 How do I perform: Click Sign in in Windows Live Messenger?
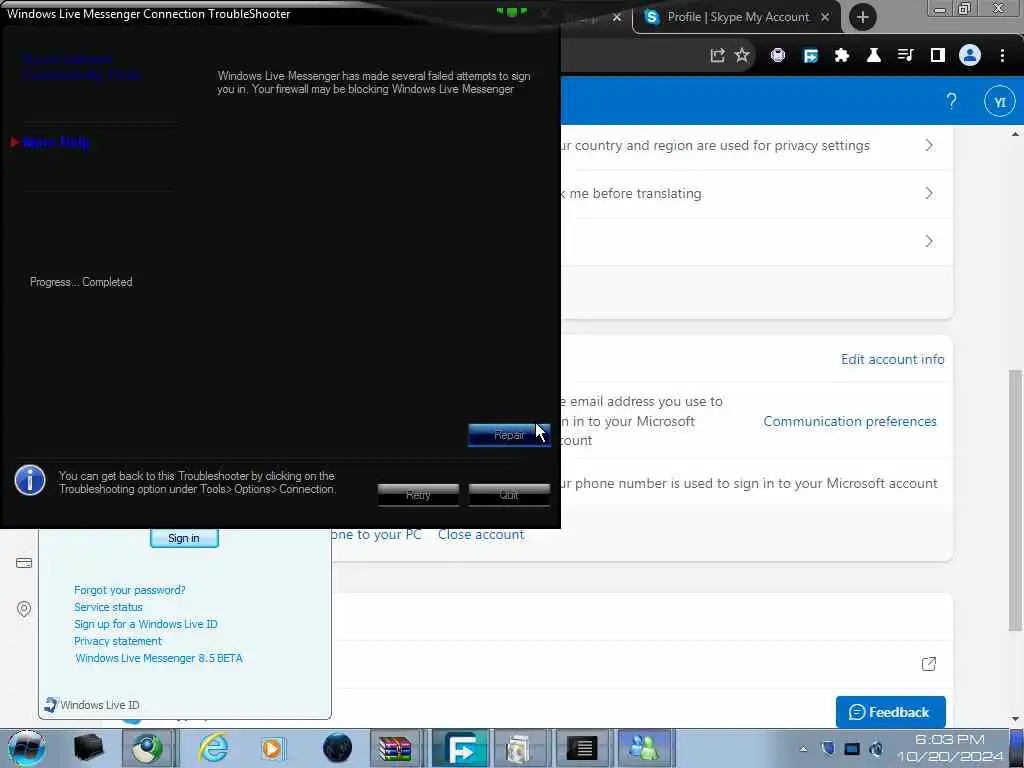184,538
